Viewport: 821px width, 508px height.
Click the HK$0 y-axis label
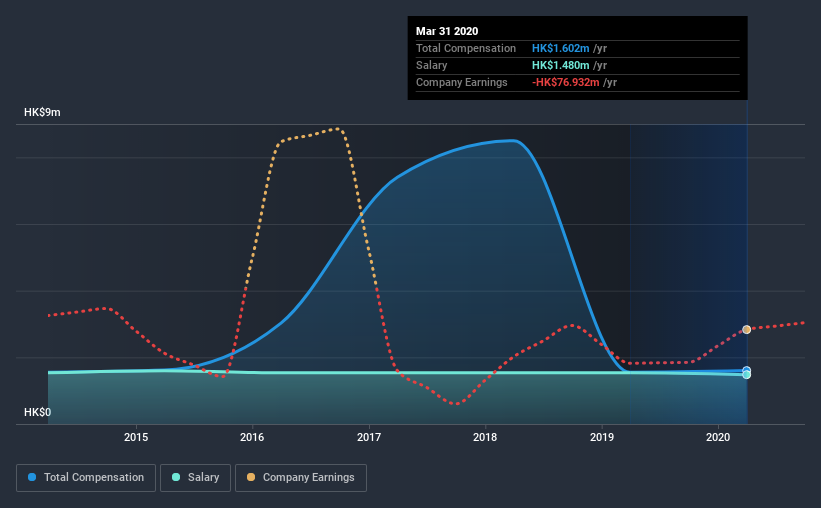click(x=38, y=412)
